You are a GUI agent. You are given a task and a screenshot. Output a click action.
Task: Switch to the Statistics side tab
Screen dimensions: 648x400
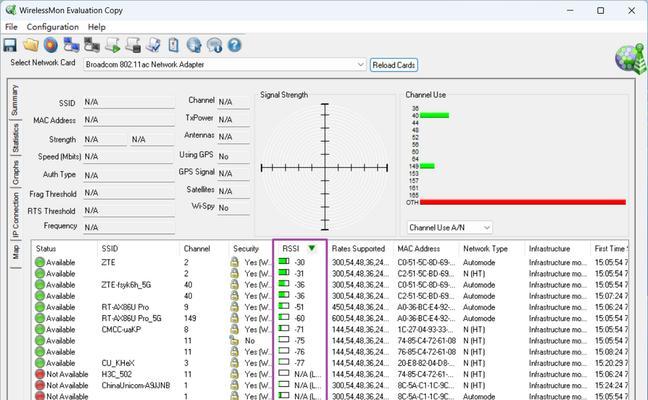coord(15,138)
